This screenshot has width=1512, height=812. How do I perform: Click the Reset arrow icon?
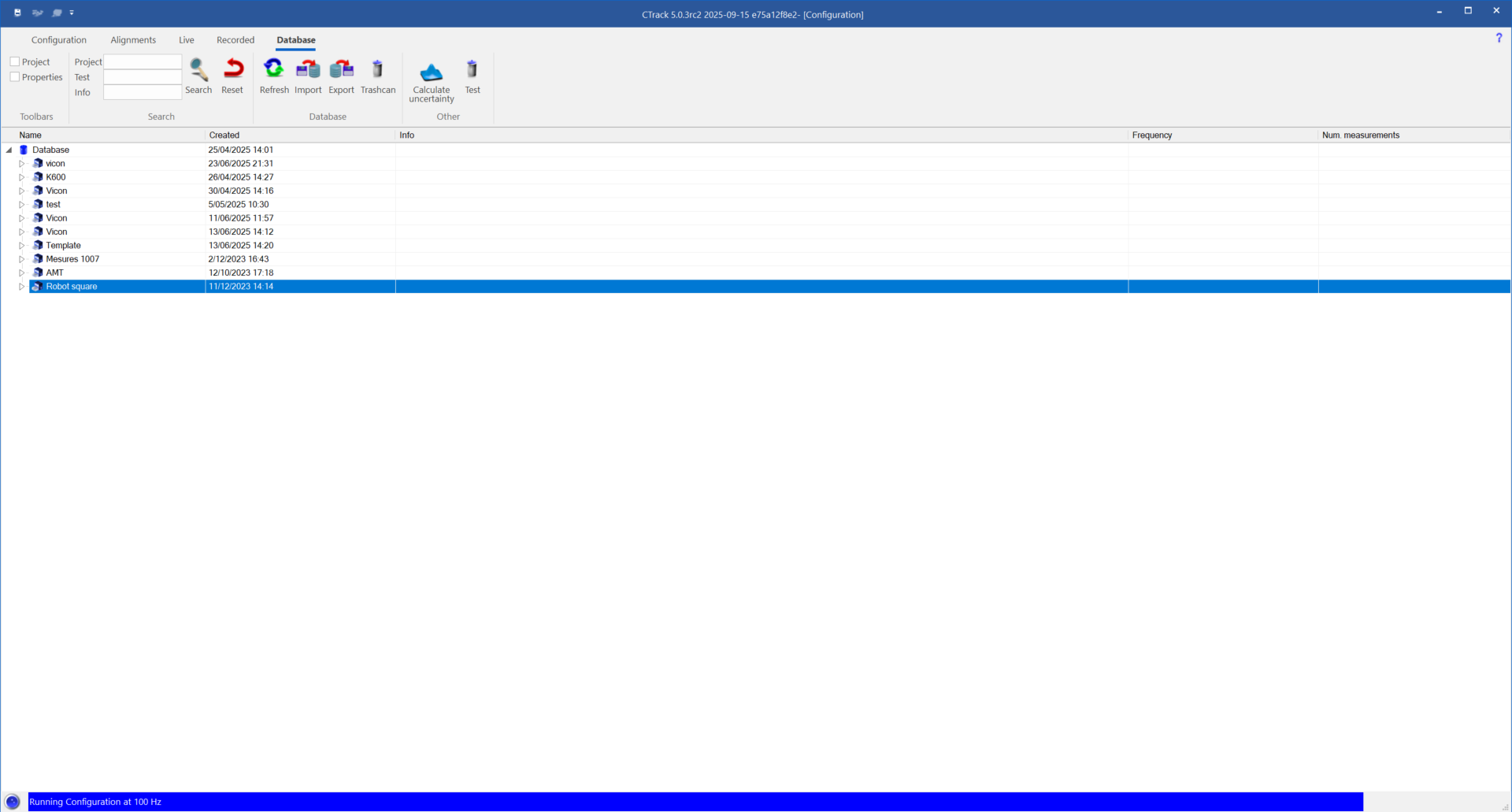[232, 71]
